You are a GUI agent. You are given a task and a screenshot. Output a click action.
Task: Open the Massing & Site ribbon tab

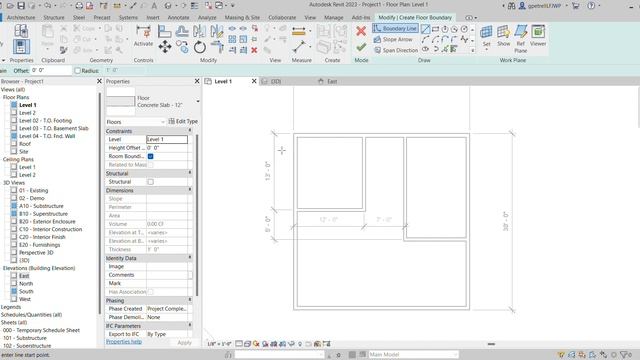coord(242,18)
